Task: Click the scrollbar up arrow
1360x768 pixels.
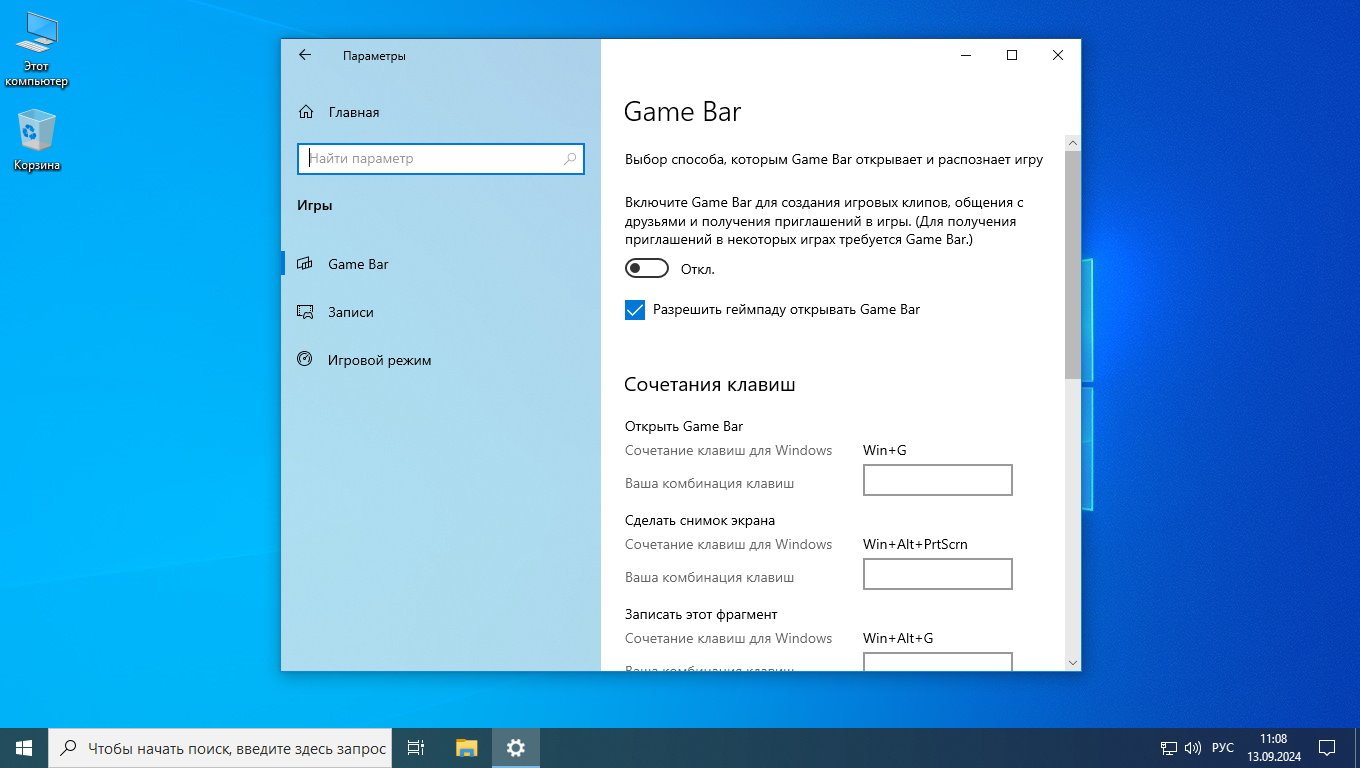Action: (x=1072, y=143)
